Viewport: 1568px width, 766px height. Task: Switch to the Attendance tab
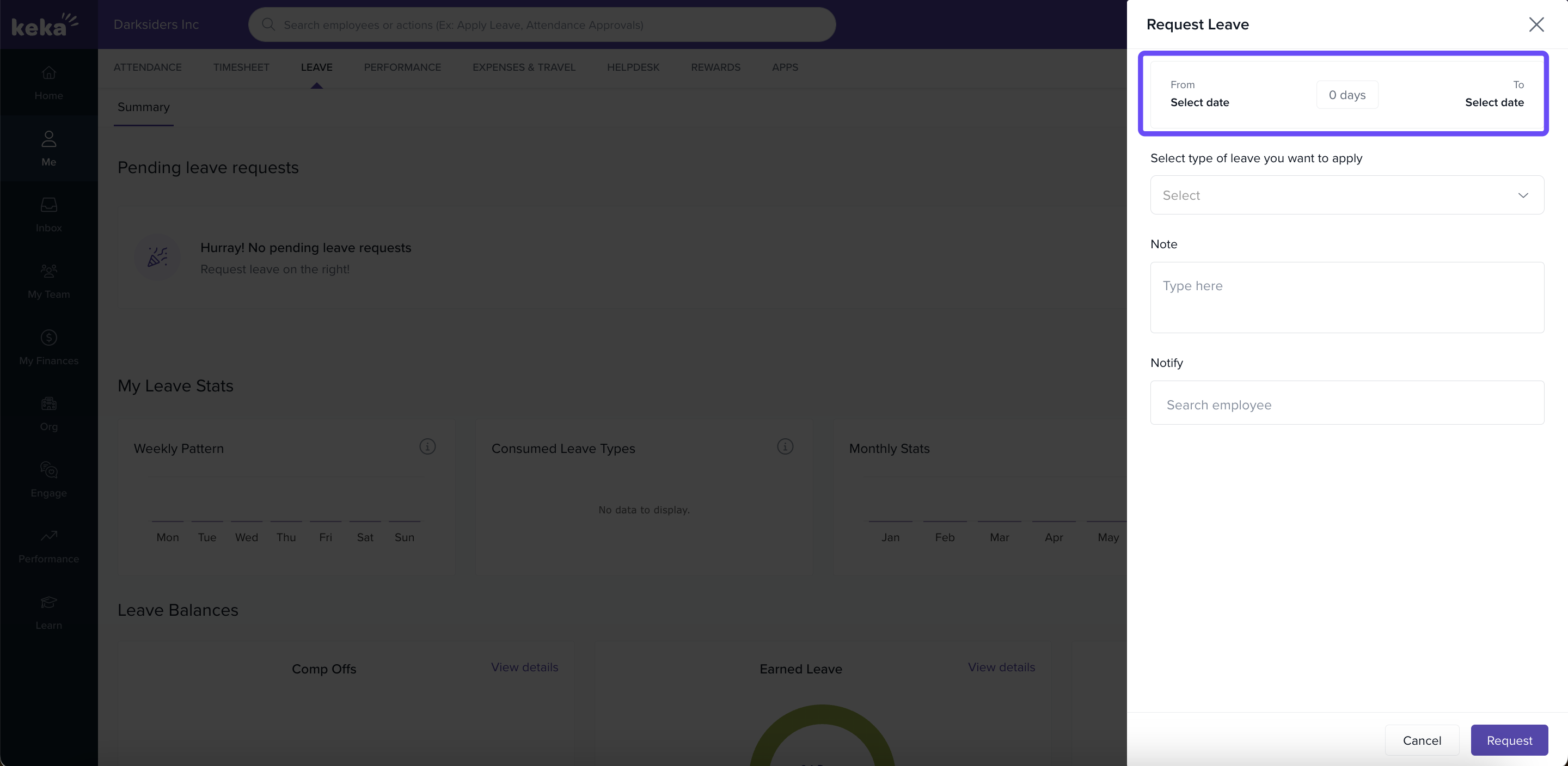(x=148, y=67)
